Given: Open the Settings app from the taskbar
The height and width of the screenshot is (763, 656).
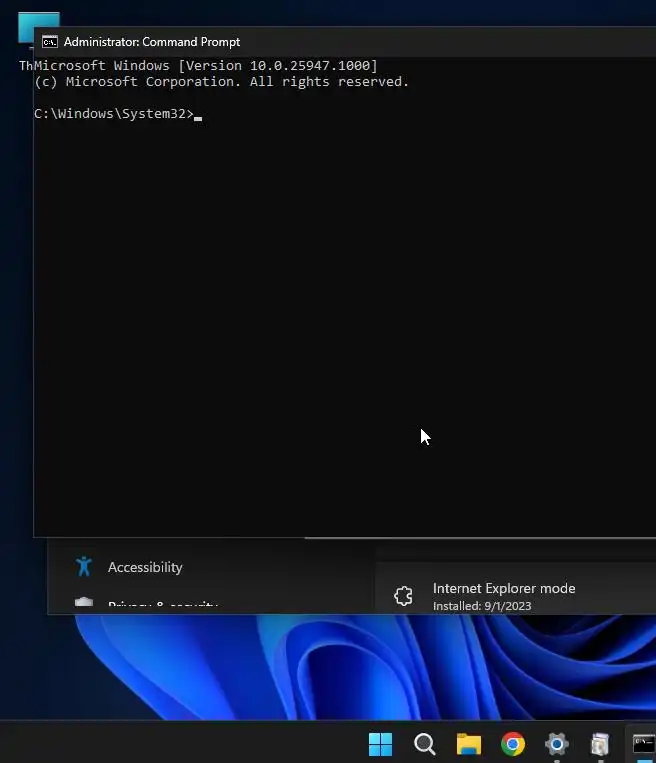Looking at the screenshot, I should (x=557, y=744).
